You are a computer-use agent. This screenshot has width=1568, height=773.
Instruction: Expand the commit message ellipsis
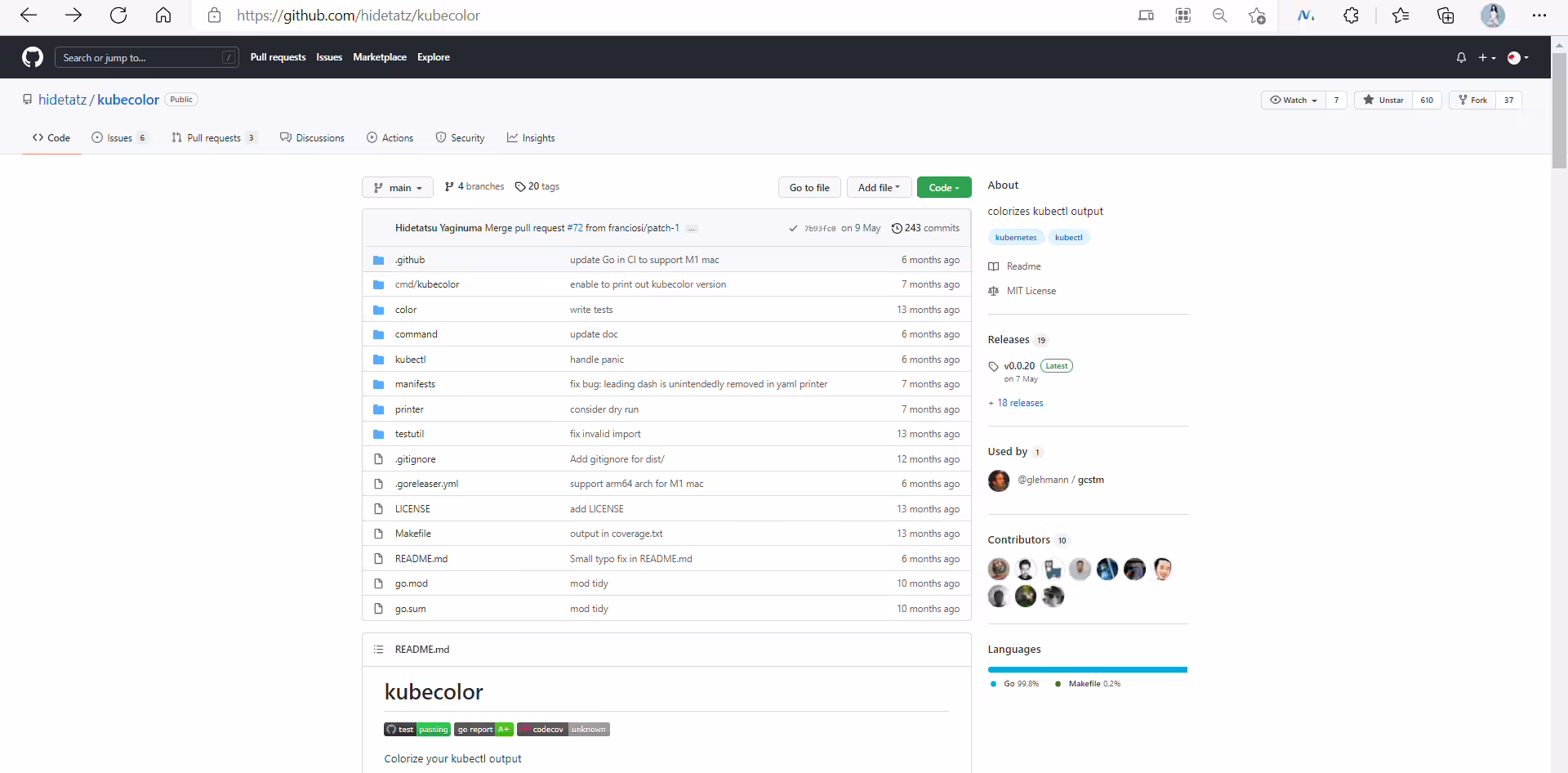point(692,229)
